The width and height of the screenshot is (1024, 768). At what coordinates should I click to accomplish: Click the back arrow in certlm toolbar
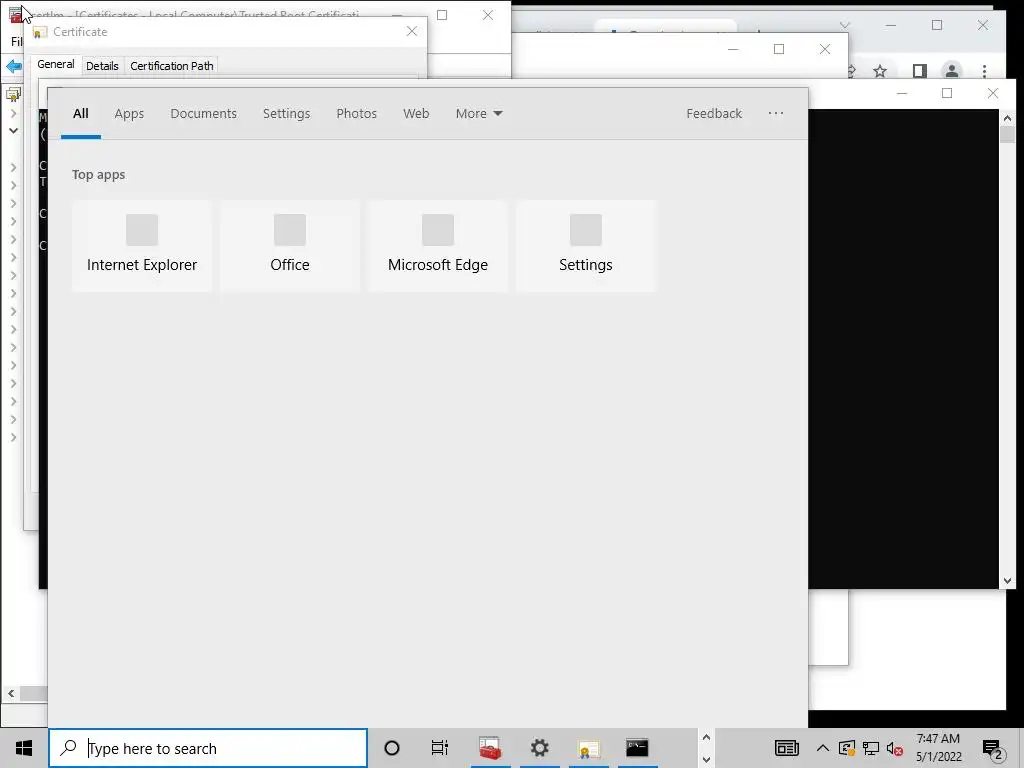(x=13, y=66)
